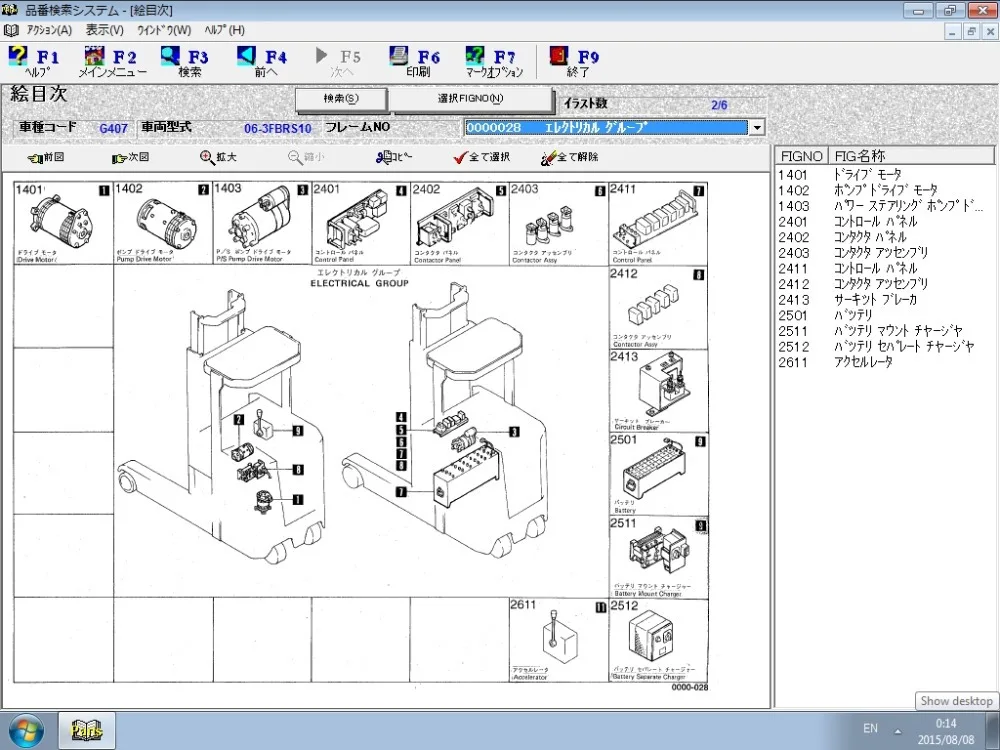This screenshot has width=1000, height=750.
Task: Open the ウィンドウ(W) menu
Action: 164,30
